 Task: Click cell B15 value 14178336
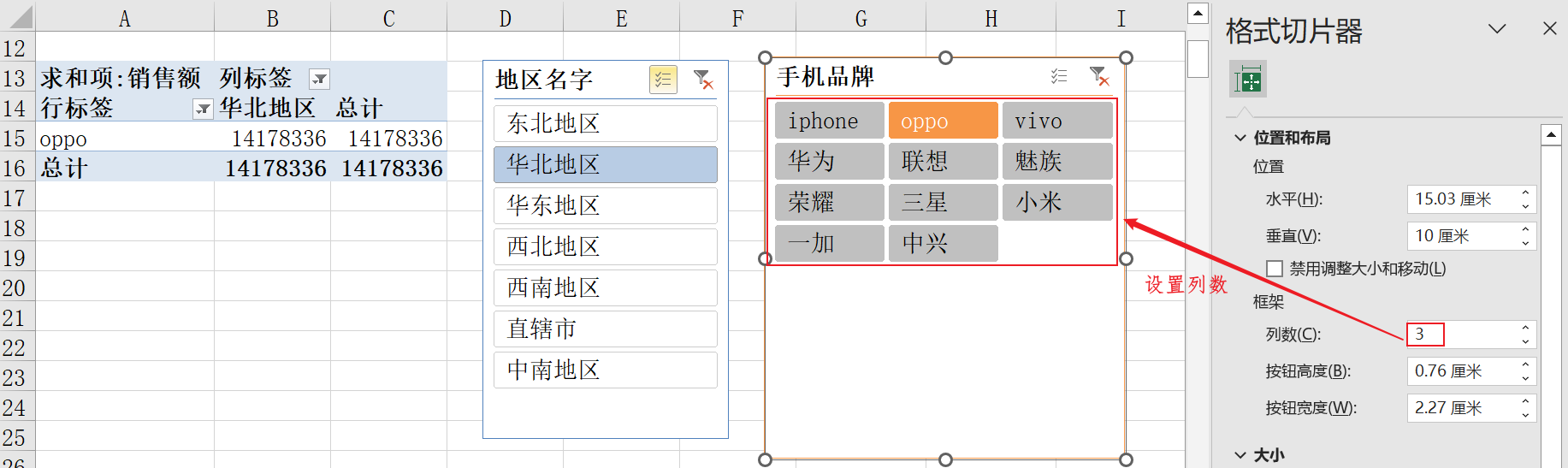coord(272,139)
